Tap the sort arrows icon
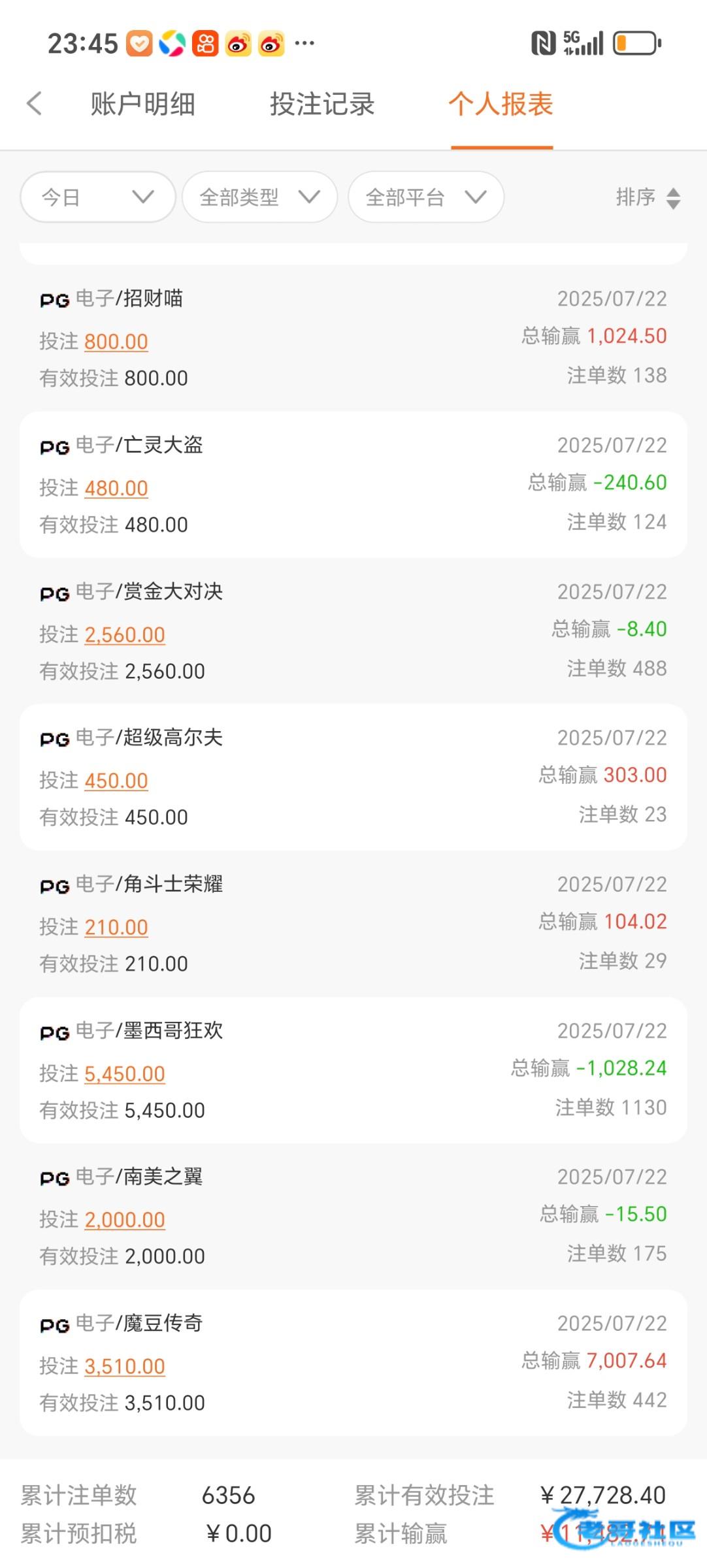The width and height of the screenshot is (707, 1568). (x=673, y=198)
